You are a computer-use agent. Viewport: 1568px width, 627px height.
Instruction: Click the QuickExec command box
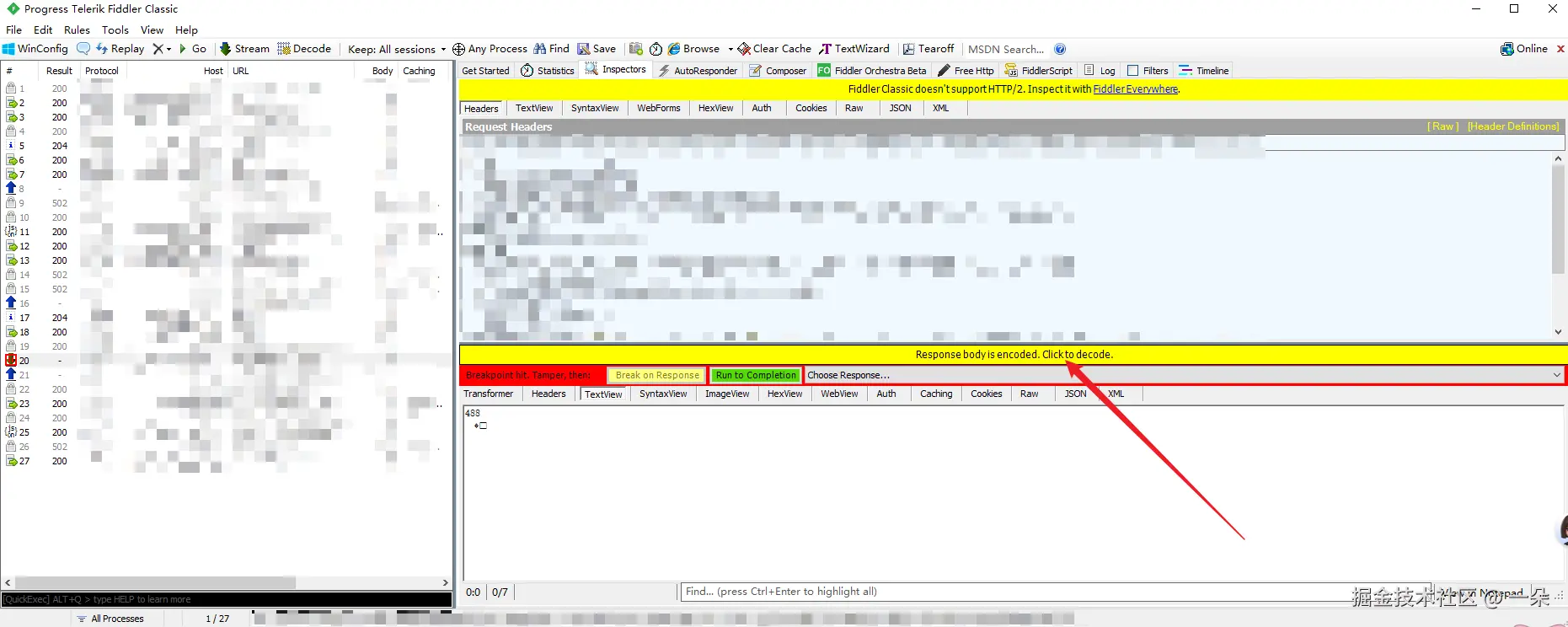tap(227, 599)
